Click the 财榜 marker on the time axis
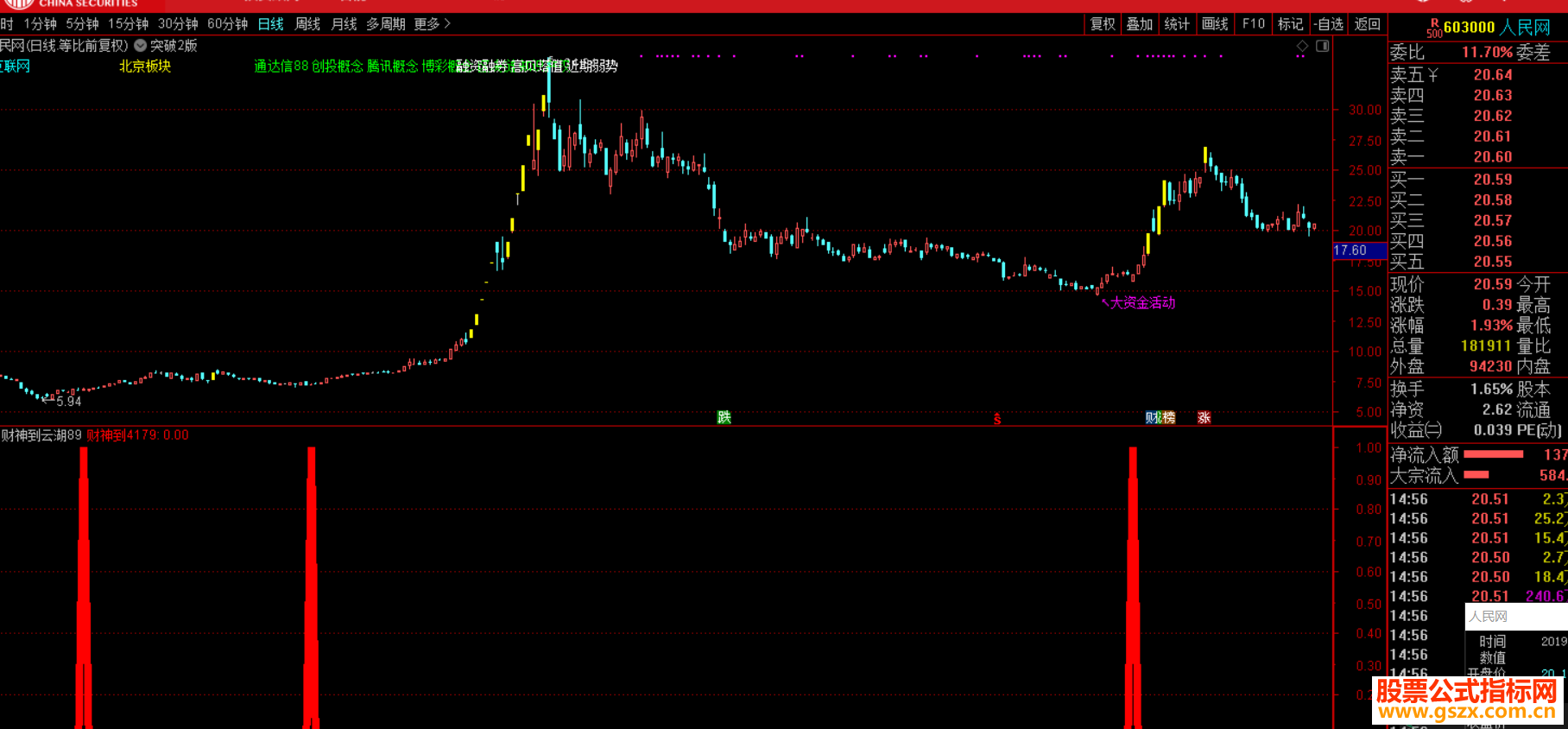Image resolution: width=1568 pixels, height=729 pixels. pos(1160,417)
